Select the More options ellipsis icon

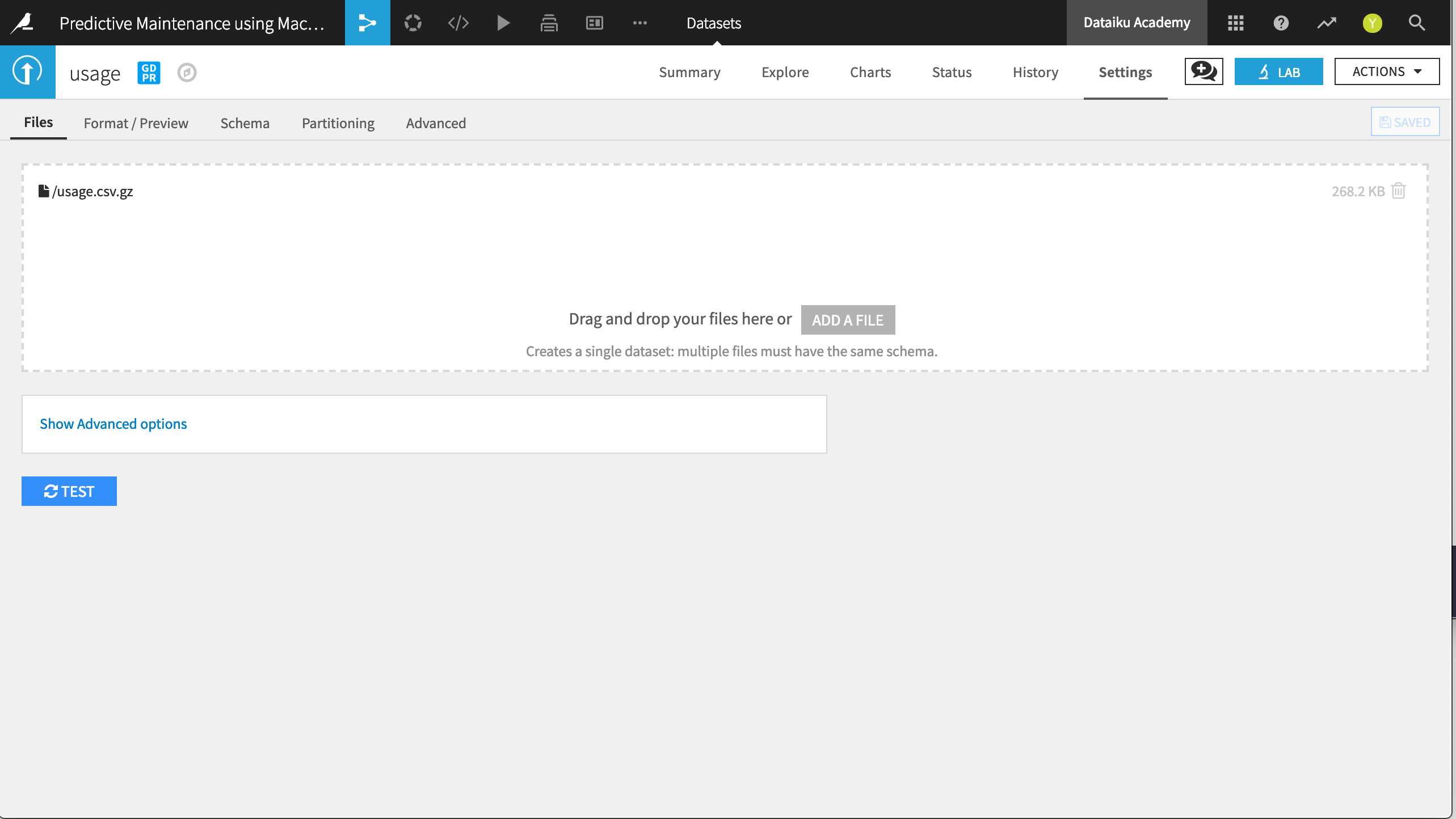pos(640,22)
